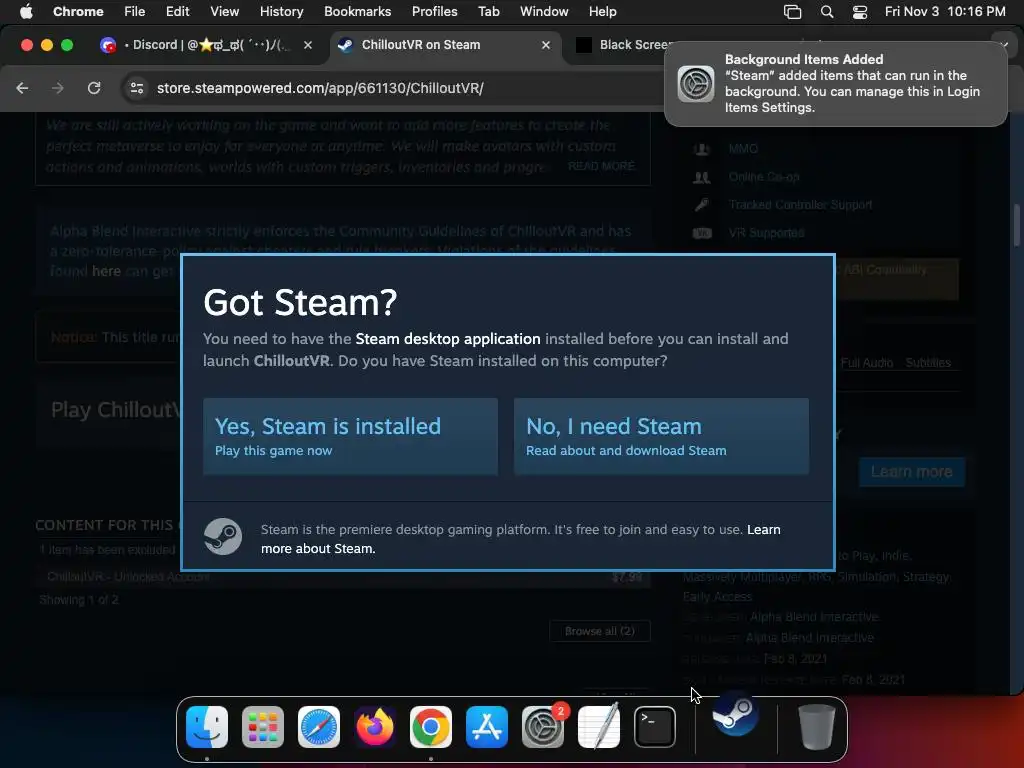The width and height of the screenshot is (1024, 768).
Task: Open the Chrome menu
Action: (x=78, y=11)
